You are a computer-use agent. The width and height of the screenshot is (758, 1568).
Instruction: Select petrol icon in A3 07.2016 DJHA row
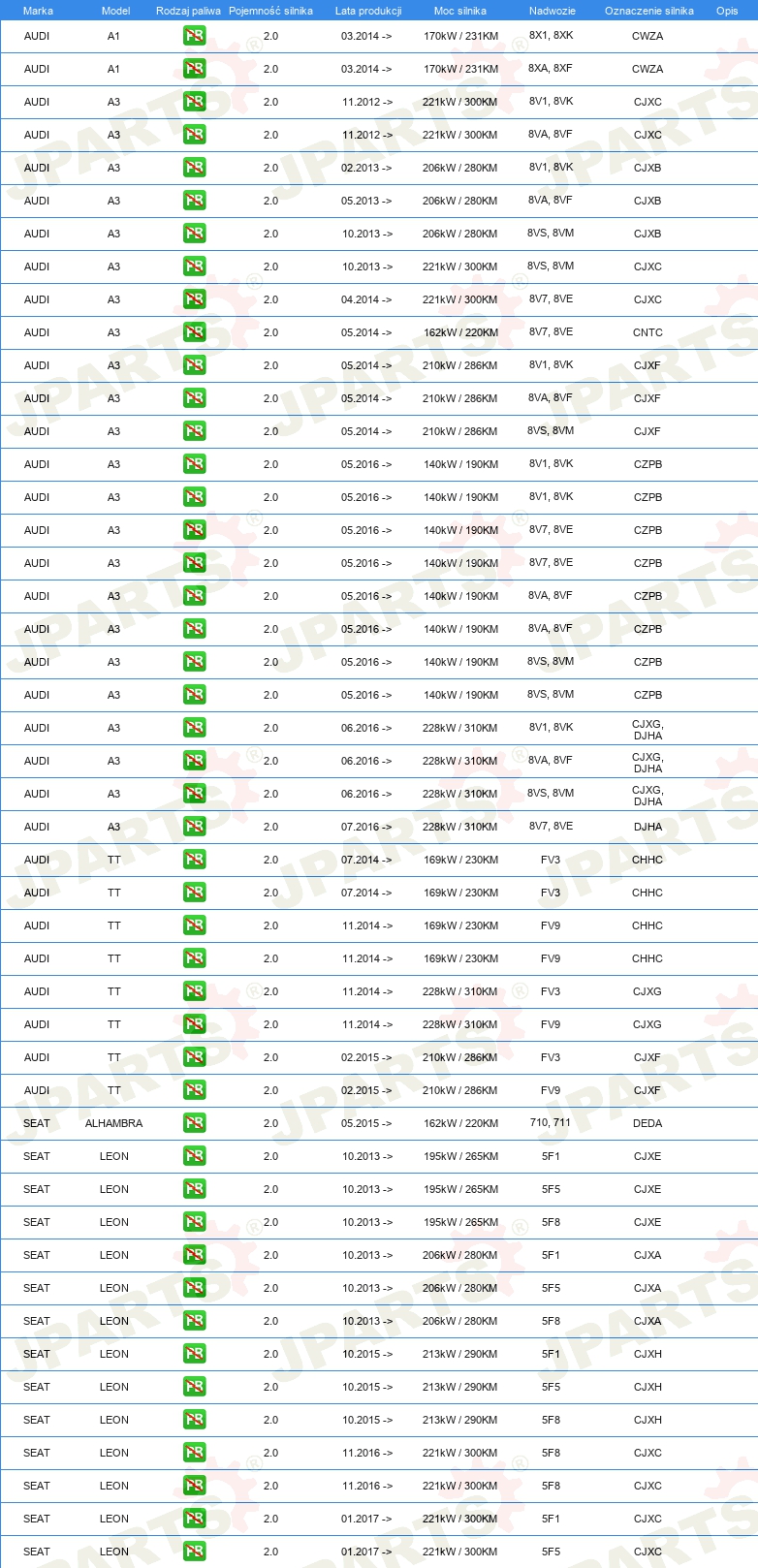[x=195, y=827]
